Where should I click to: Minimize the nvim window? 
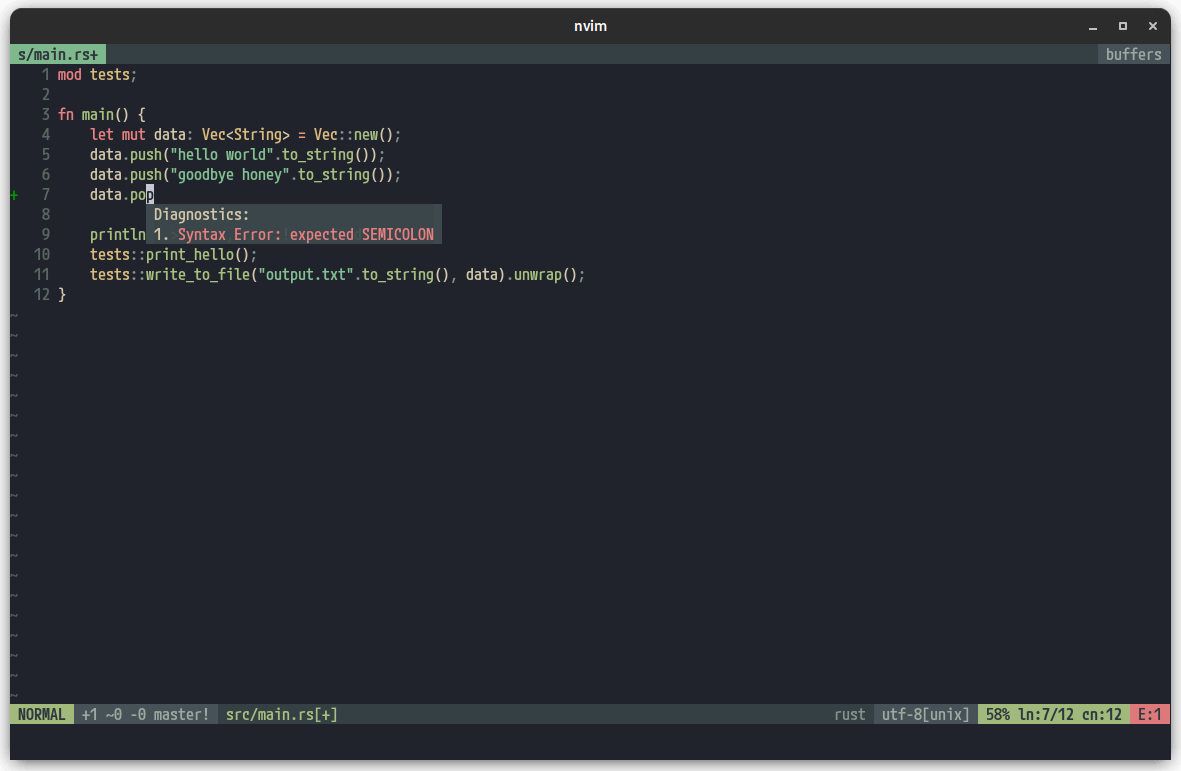pyautogui.click(x=1093, y=26)
